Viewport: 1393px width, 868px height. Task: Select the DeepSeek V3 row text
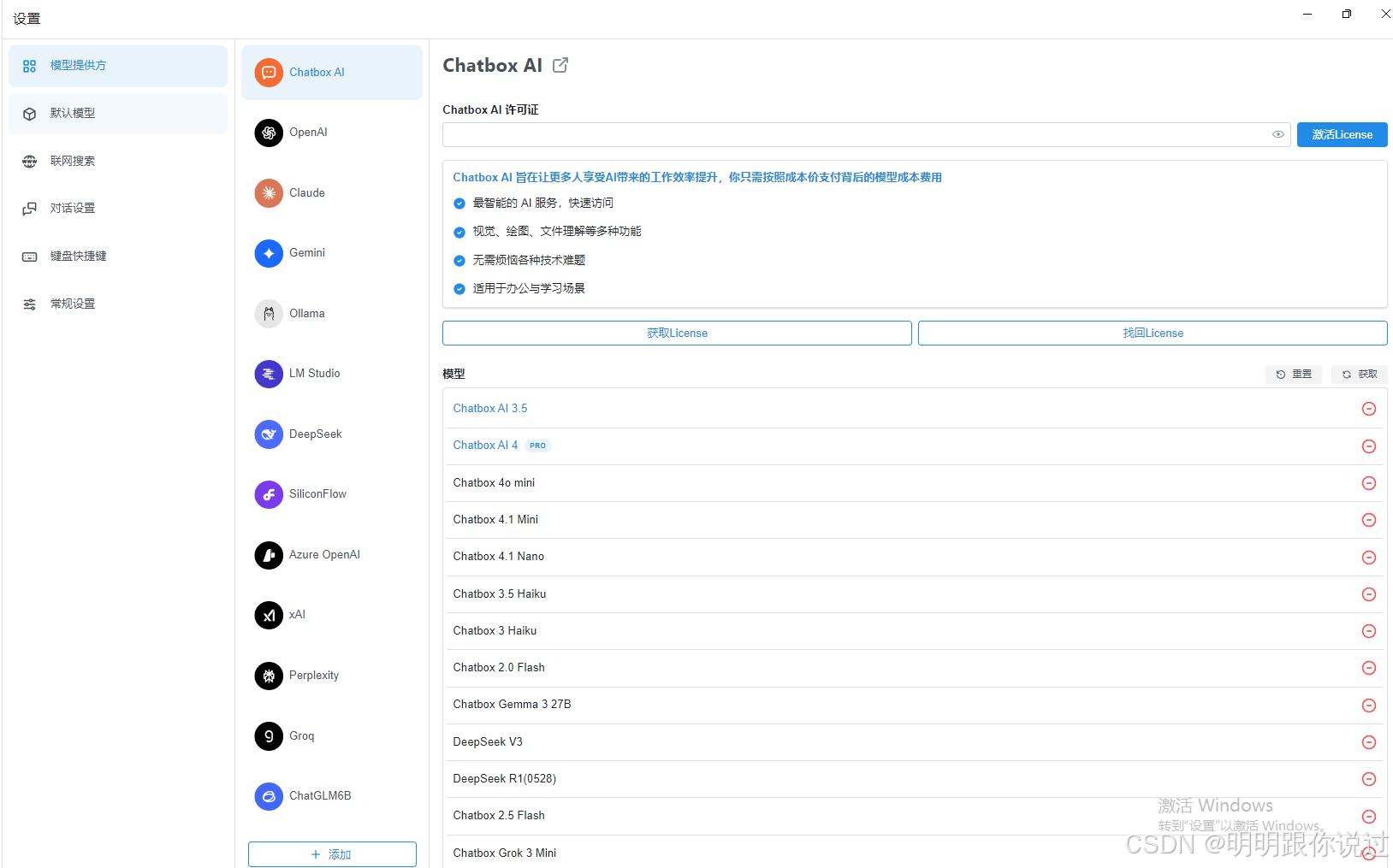488,742
